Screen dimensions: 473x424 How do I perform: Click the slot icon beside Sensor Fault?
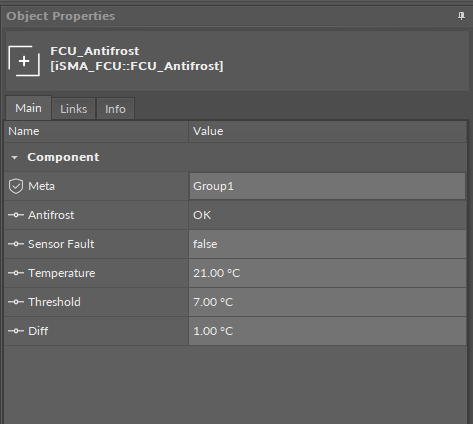(16, 244)
